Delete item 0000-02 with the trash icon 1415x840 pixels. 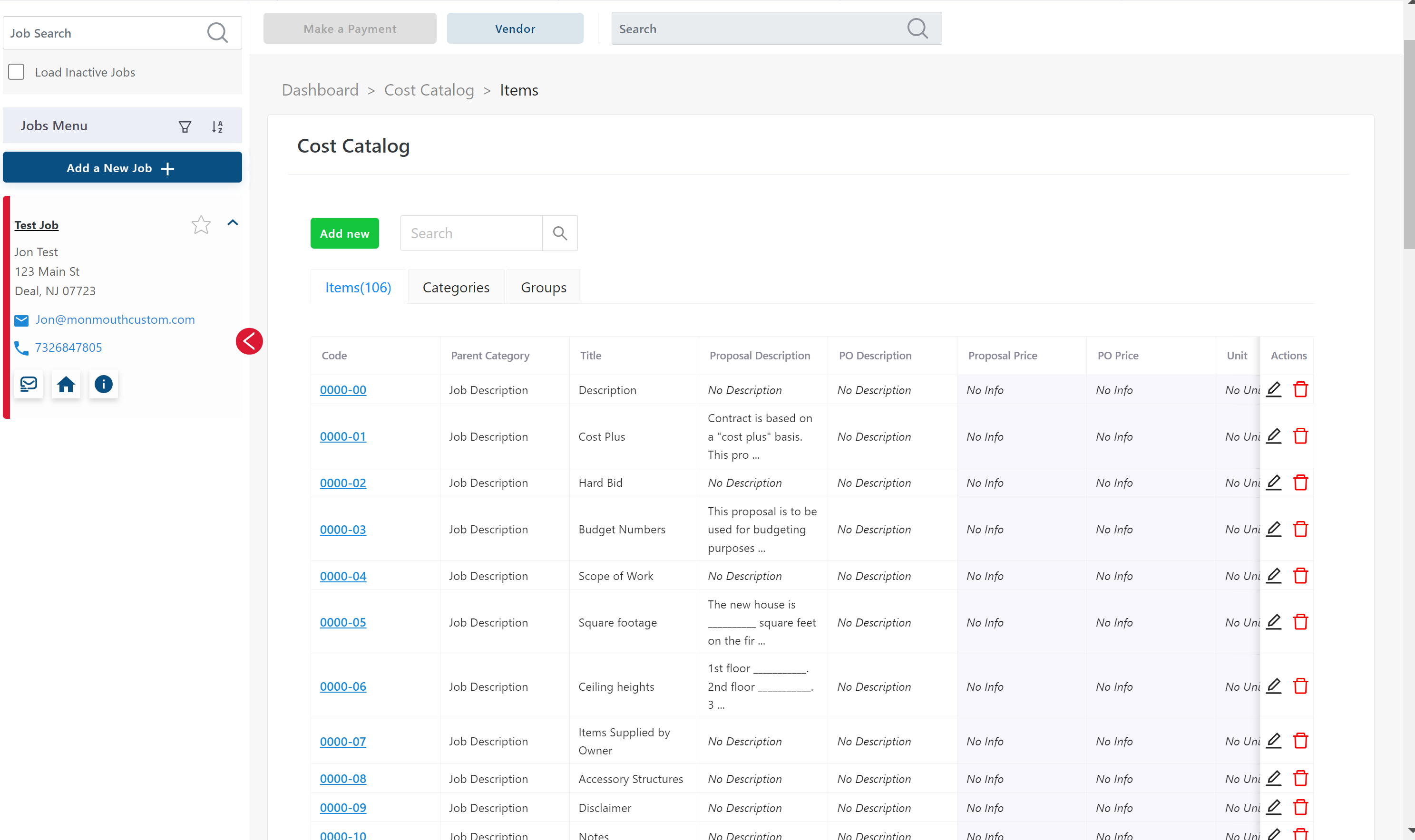coord(1300,483)
